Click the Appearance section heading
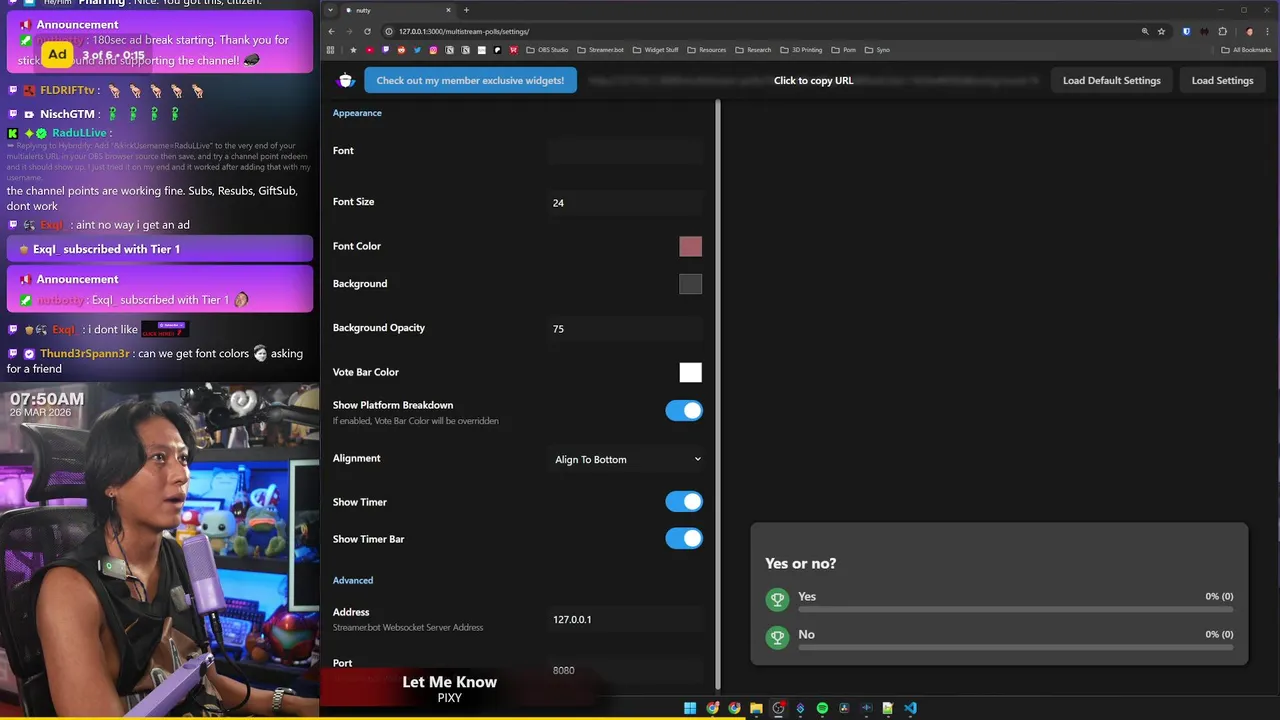 pos(357,113)
